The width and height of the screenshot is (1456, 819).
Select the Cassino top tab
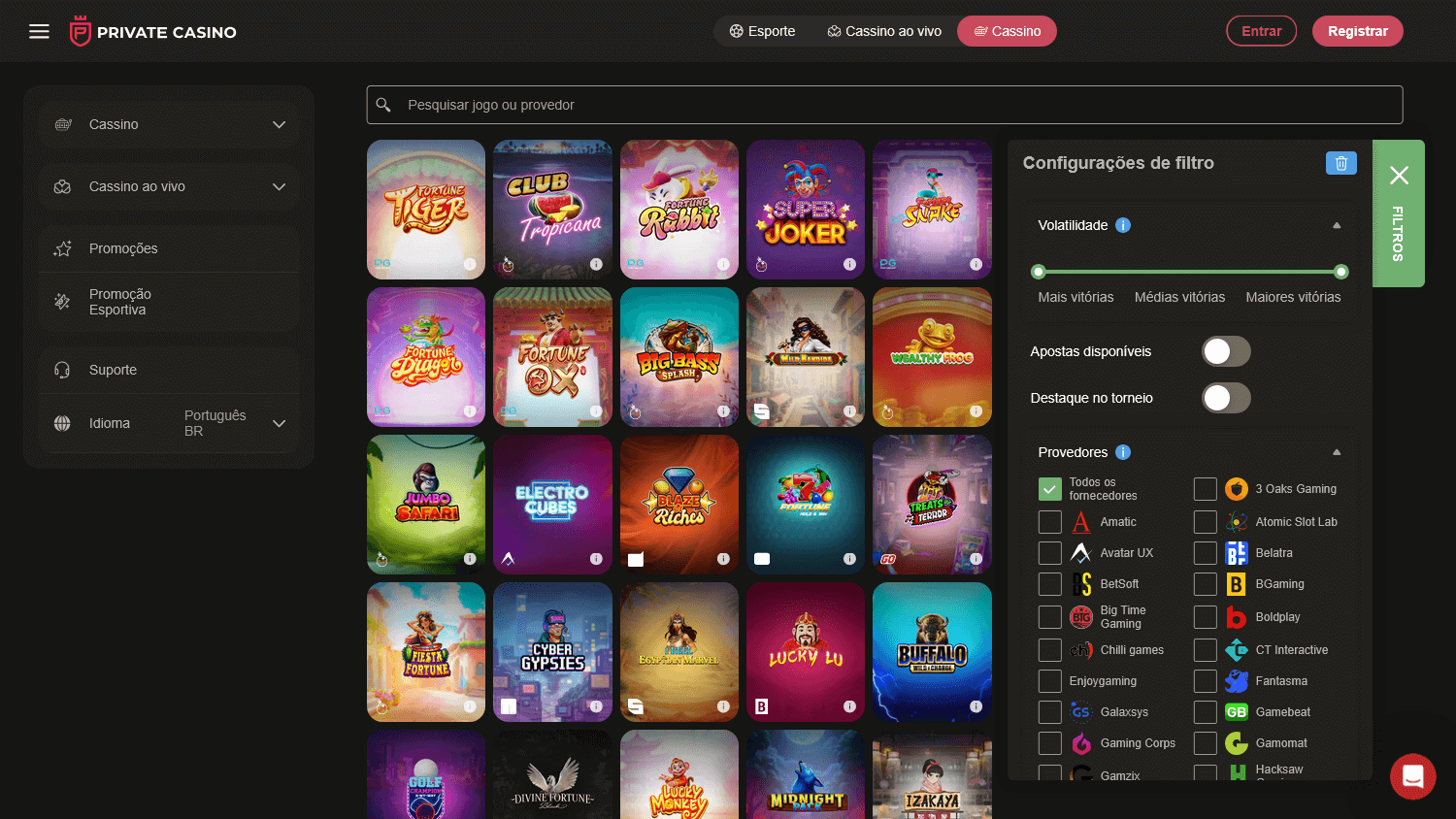pyautogui.click(x=1007, y=31)
